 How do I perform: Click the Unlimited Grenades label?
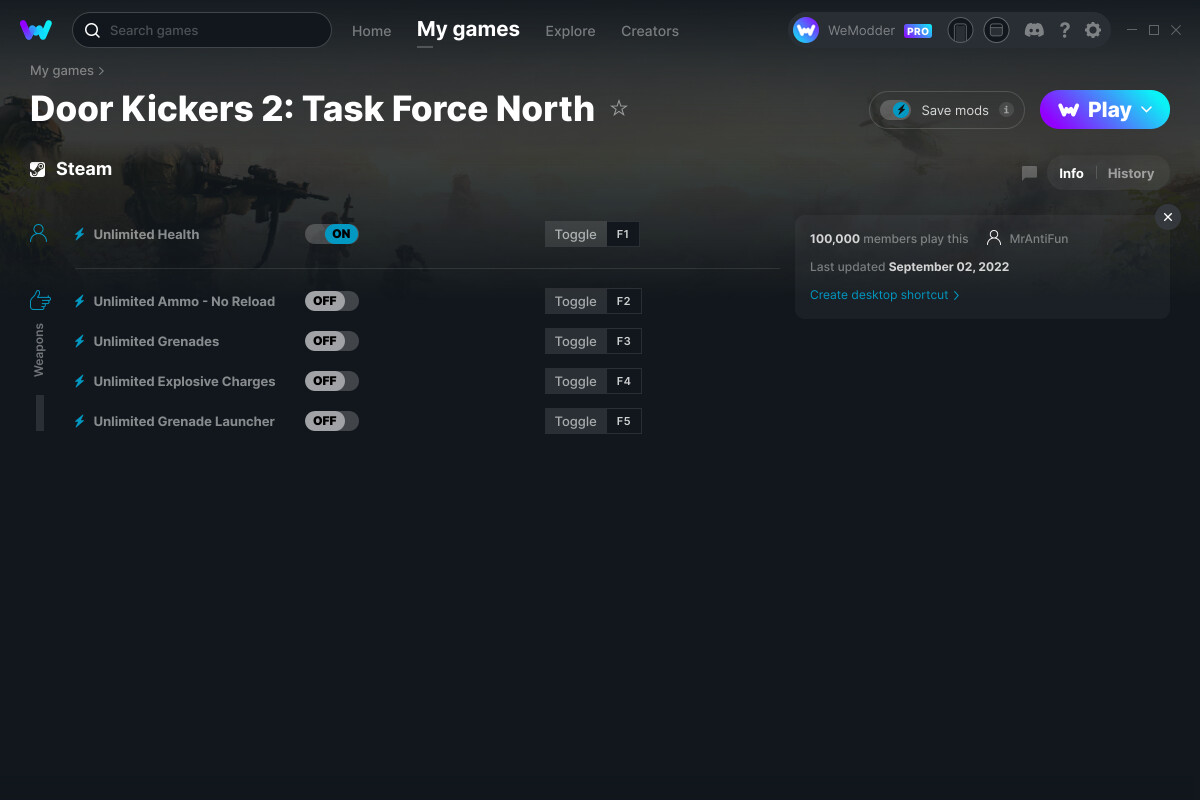156,341
